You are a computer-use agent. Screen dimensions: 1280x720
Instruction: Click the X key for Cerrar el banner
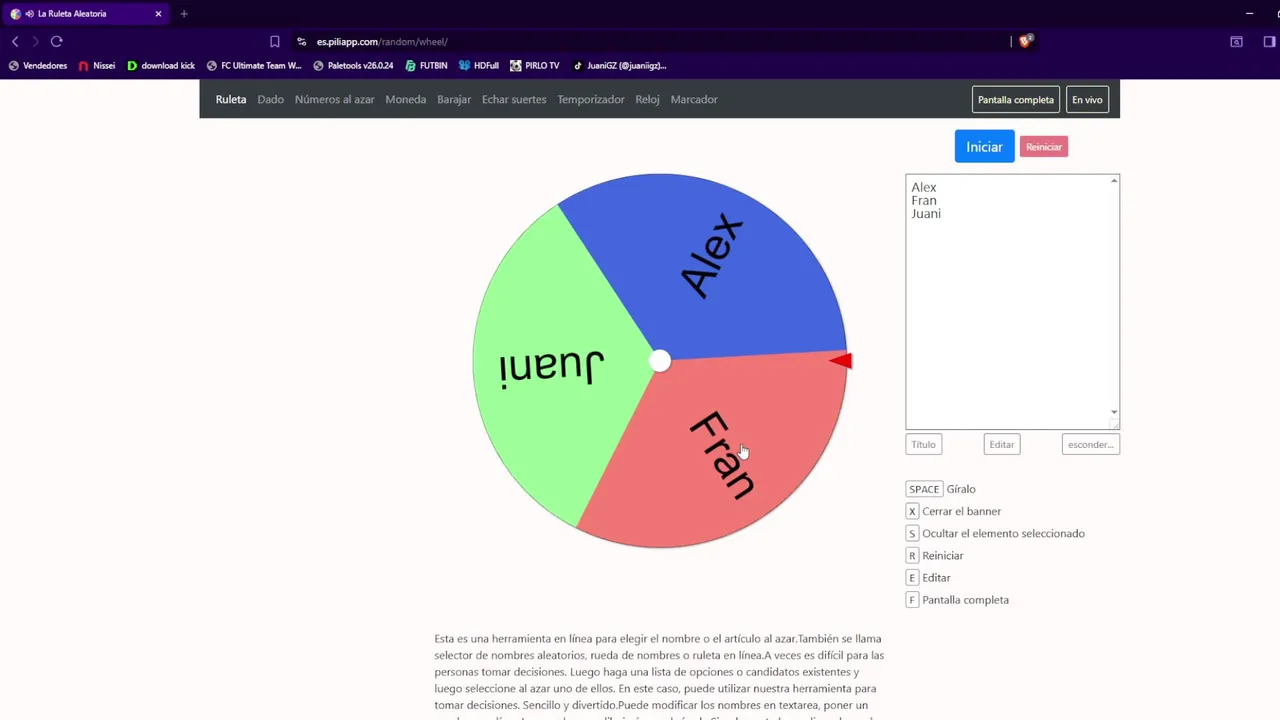(x=912, y=511)
